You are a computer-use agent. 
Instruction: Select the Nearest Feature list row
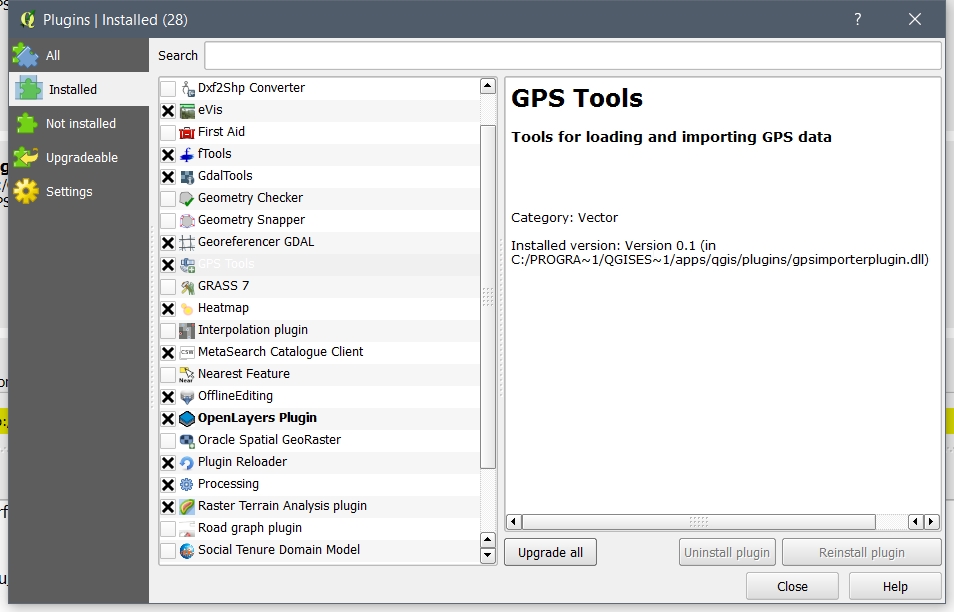pos(320,375)
